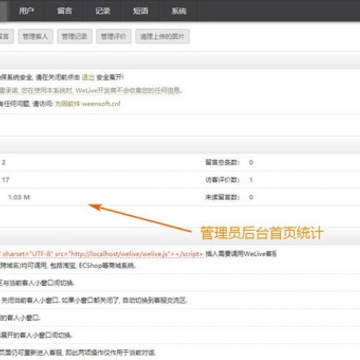Click the 清理上传的图片 button
Image resolution: width=360 pixels, height=360 pixels.
162,36
